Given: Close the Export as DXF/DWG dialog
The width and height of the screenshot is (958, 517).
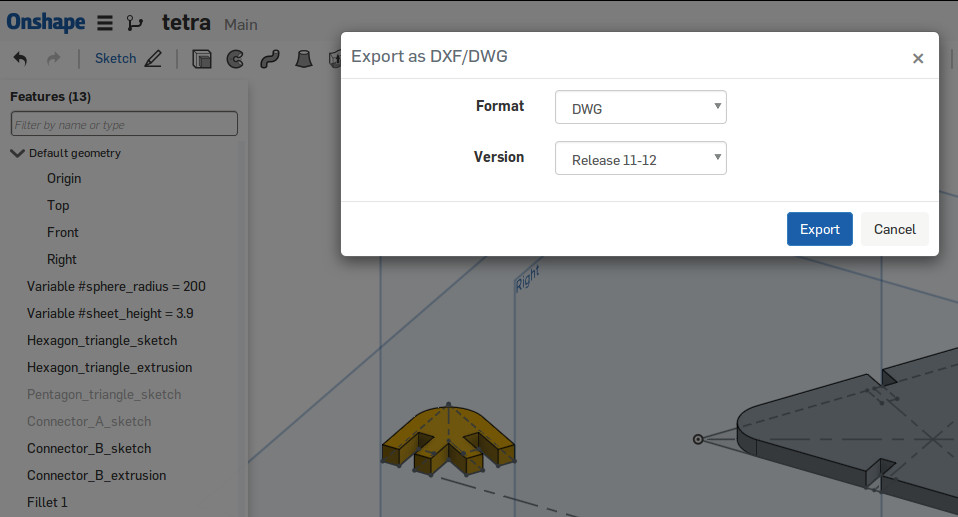Looking at the screenshot, I should (x=918, y=59).
